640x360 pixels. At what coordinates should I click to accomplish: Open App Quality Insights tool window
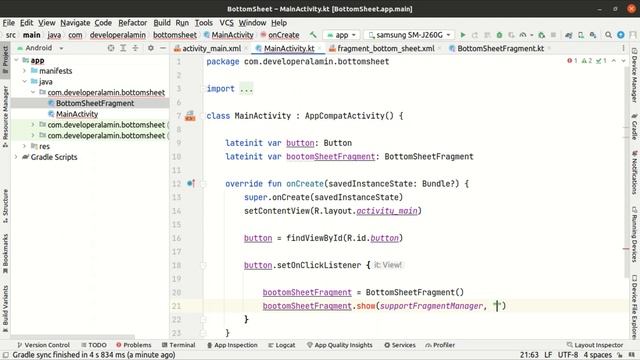coord(340,345)
